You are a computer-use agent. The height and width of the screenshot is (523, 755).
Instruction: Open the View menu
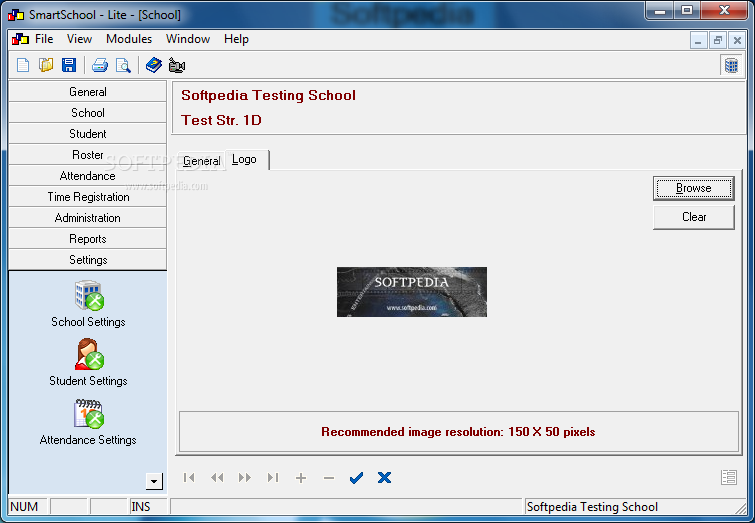click(x=79, y=39)
